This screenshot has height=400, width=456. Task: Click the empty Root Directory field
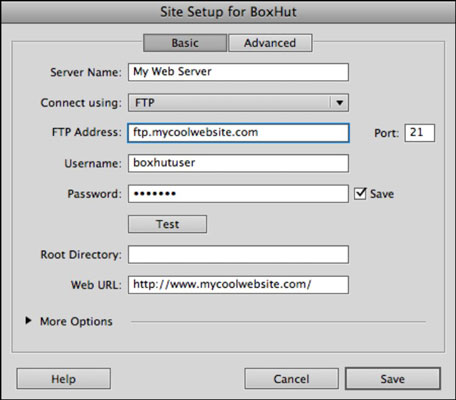click(238, 255)
